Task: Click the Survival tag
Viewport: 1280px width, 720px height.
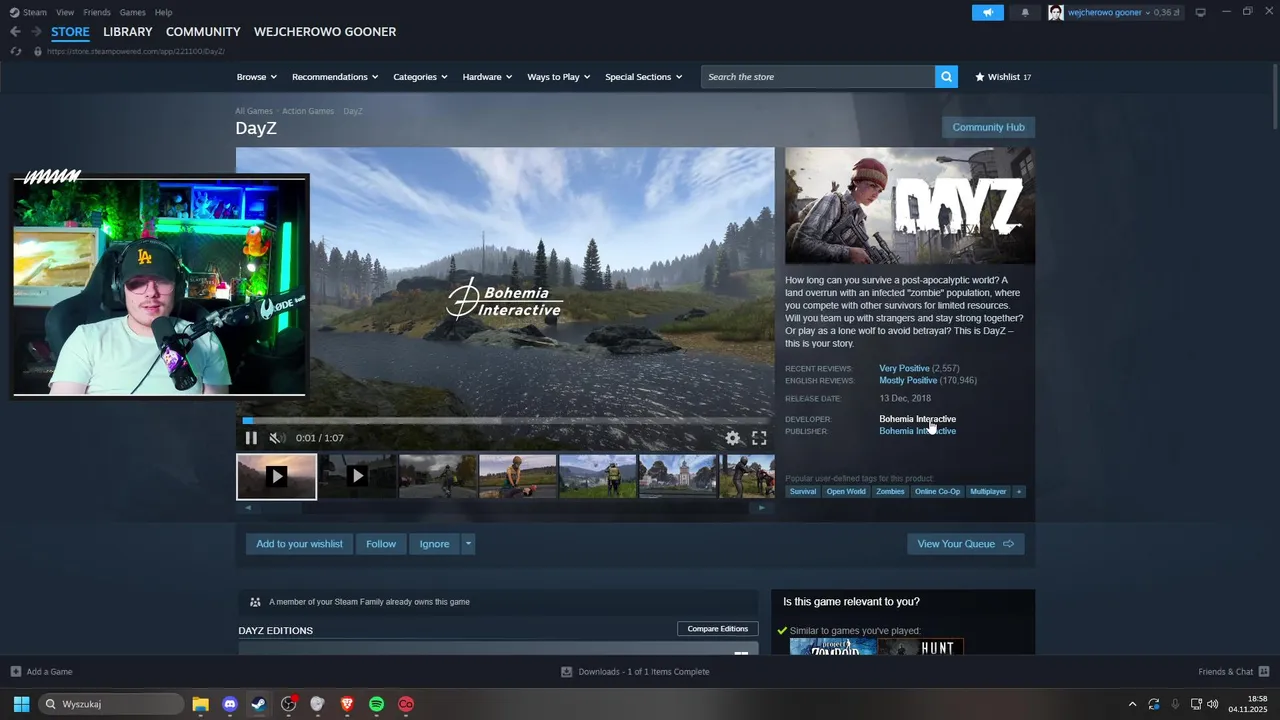Action: pyautogui.click(x=803, y=492)
